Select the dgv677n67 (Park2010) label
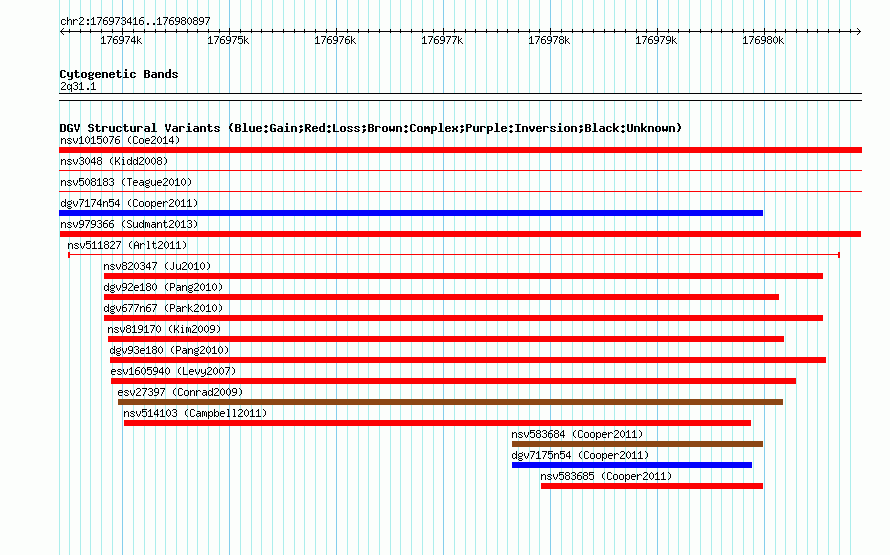This screenshot has height=555, width=890. point(163,308)
